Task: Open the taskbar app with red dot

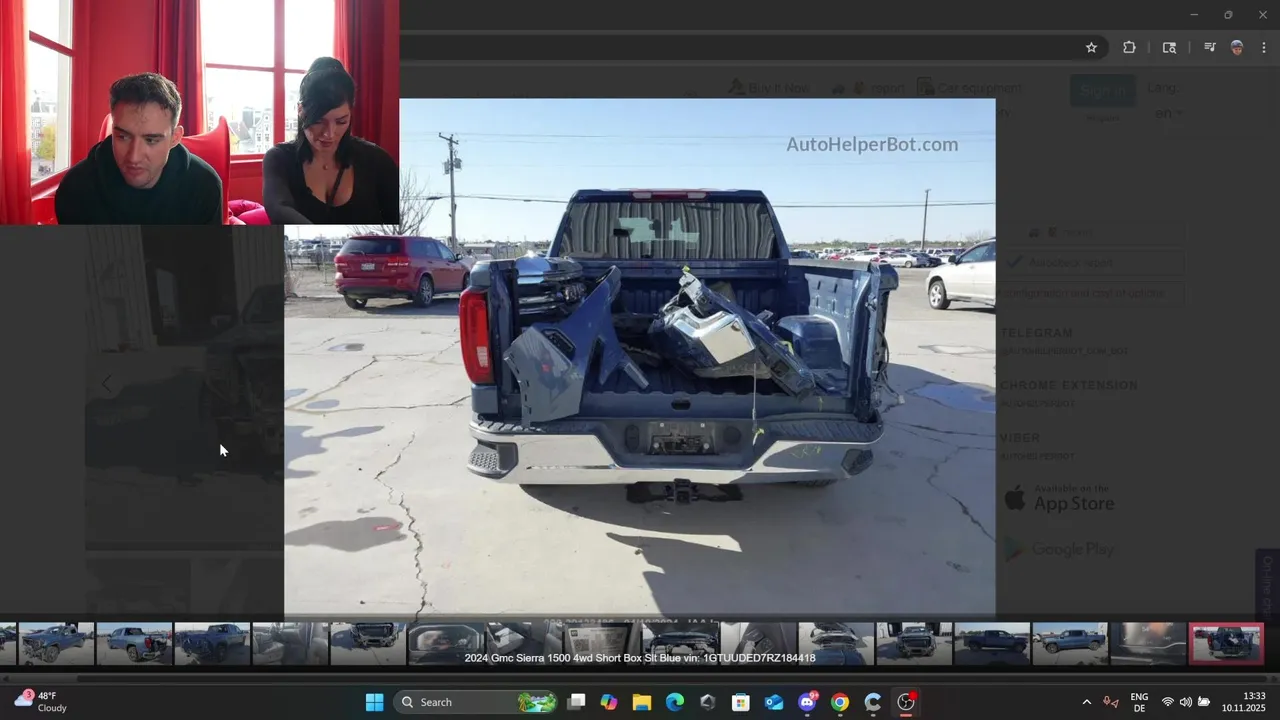Action: (x=906, y=702)
